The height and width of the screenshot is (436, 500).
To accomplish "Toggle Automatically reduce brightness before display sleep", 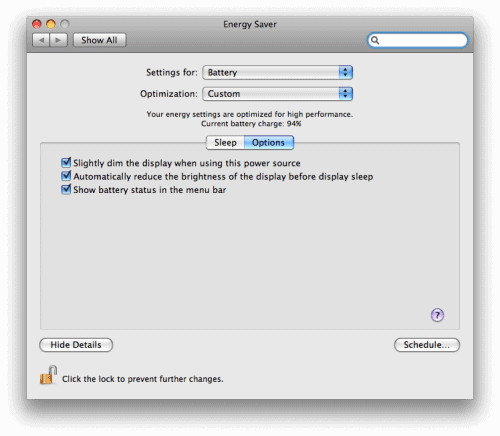I will 66,176.
